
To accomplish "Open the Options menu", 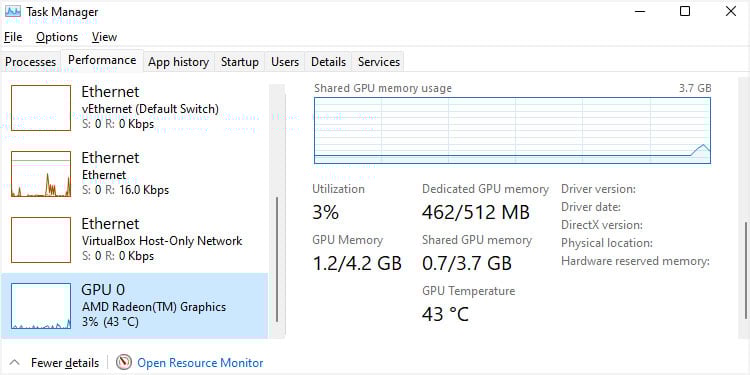I will (x=57, y=37).
